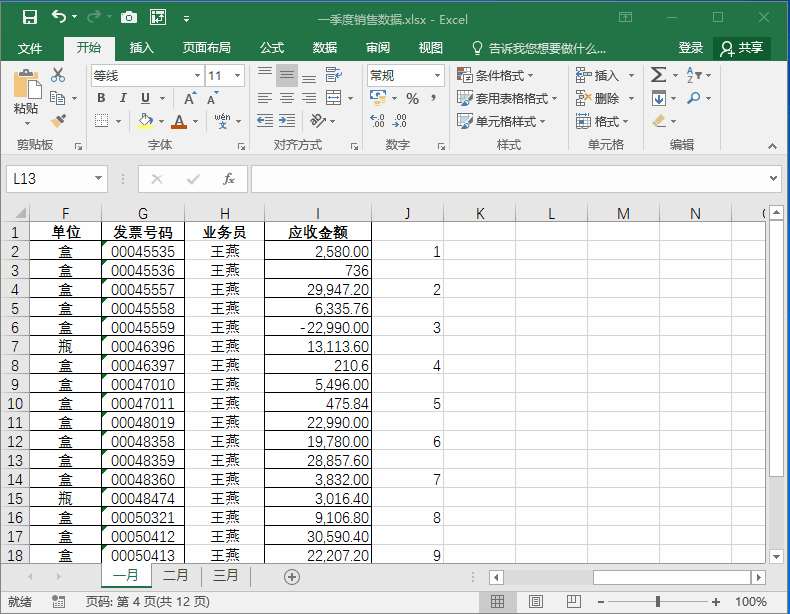
Task: Decrease font size with the small A icon
Action: (213, 98)
